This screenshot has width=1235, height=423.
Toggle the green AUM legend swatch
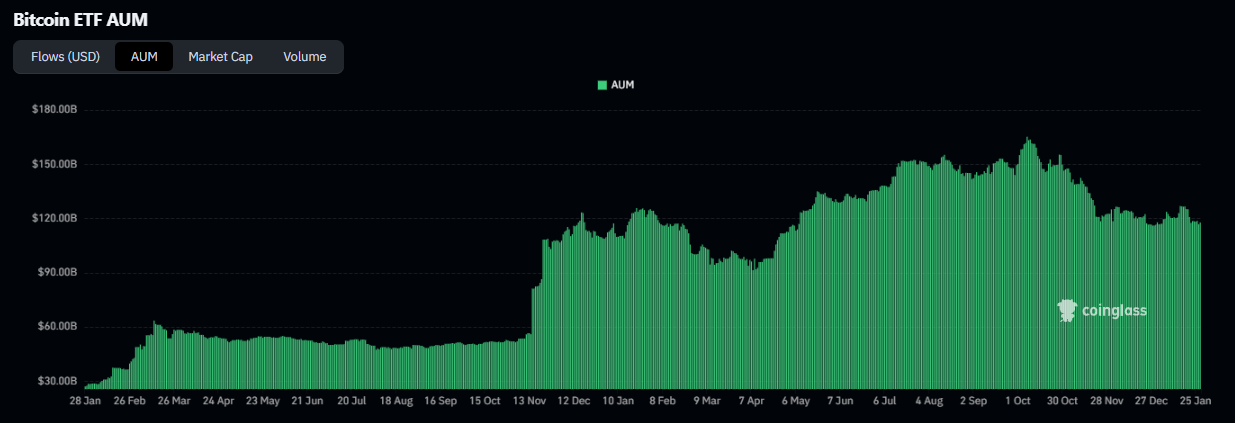pyautogui.click(x=602, y=85)
